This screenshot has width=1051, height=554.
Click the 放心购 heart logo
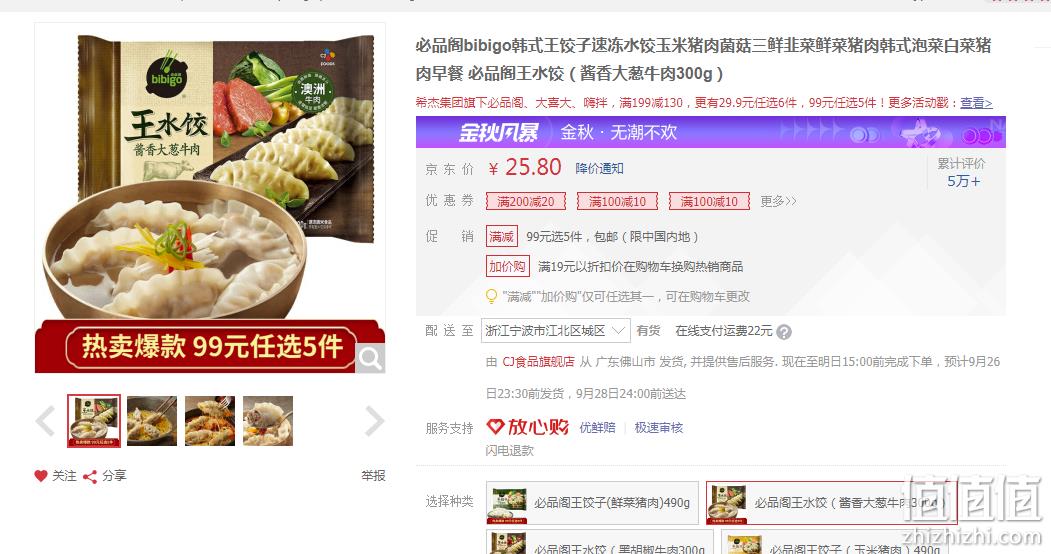click(528, 427)
